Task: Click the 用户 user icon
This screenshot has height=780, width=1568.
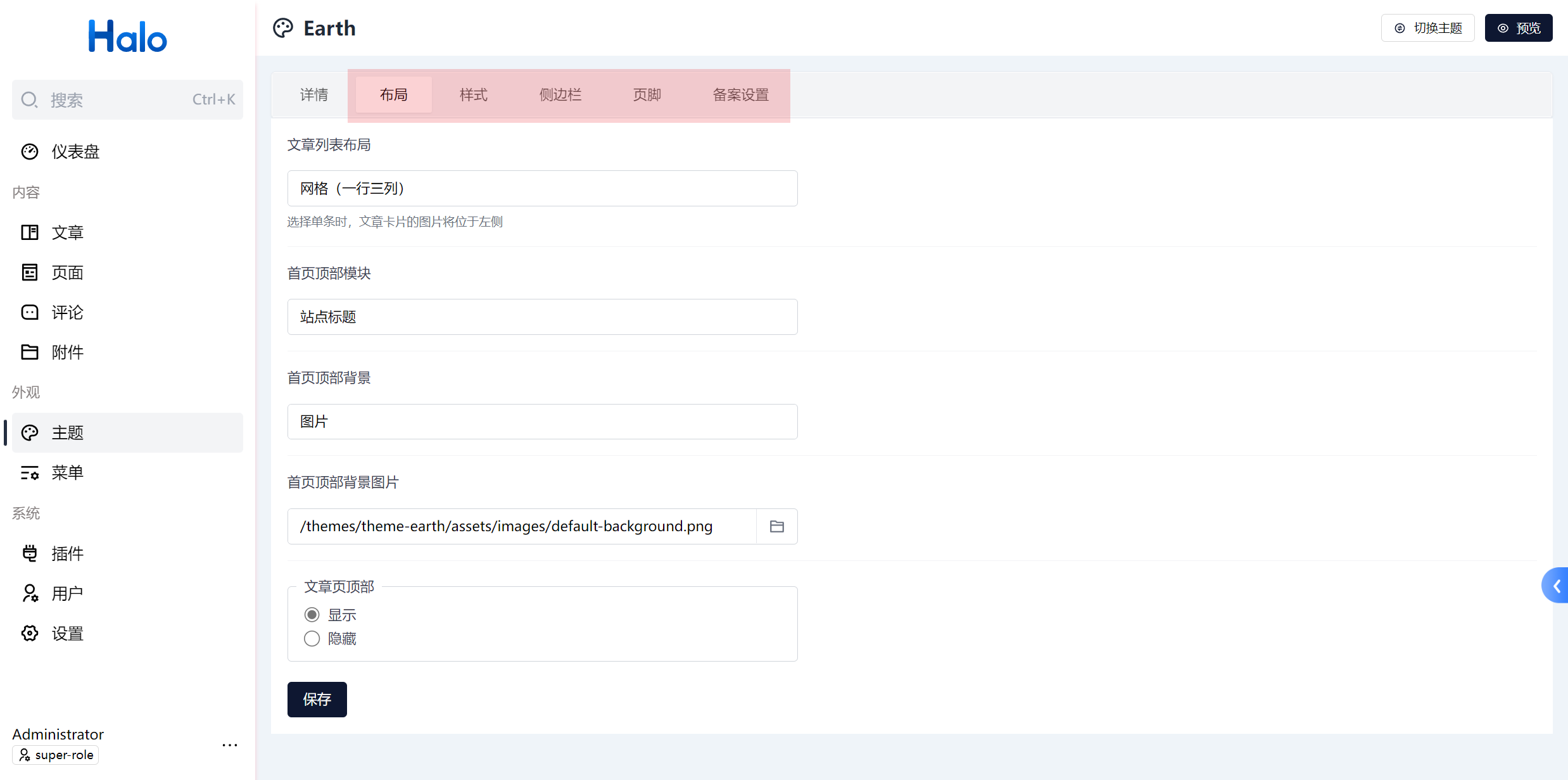Action: pyautogui.click(x=30, y=593)
